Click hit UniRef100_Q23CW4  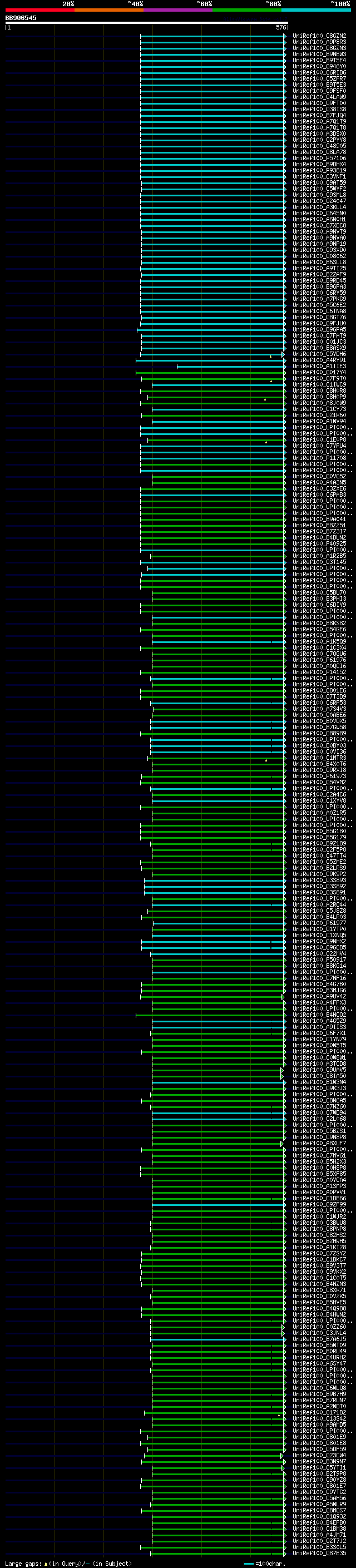[x=319, y=1456]
